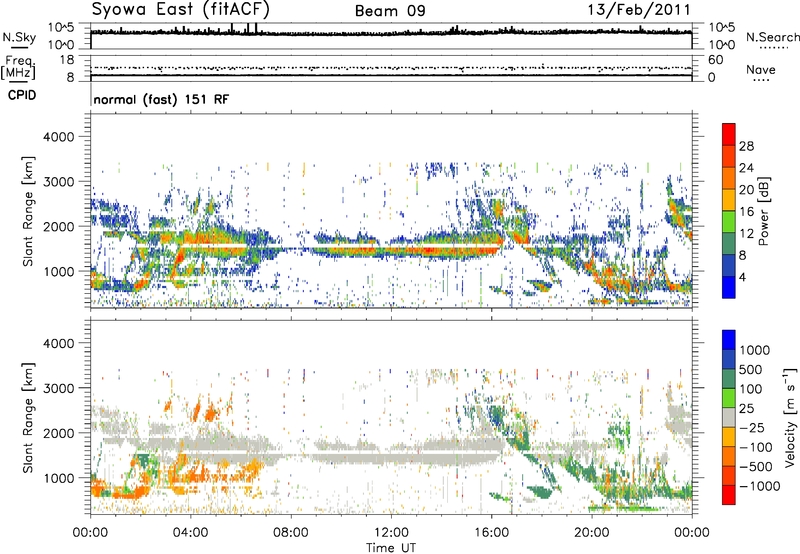Pick the gray Velocity segment between 25 and -25
The height and width of the screenshot is (554, 800).
tap(729, 417)
